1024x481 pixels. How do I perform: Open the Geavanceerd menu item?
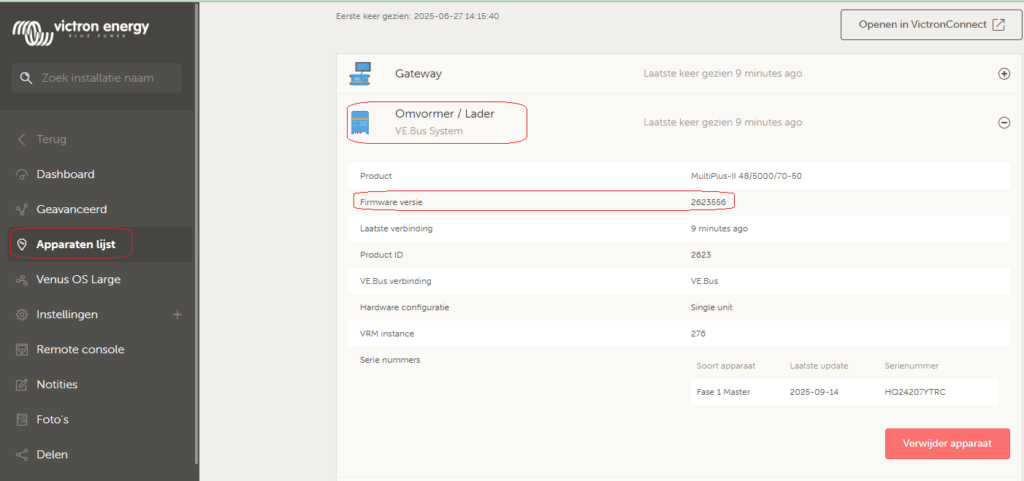71,210
